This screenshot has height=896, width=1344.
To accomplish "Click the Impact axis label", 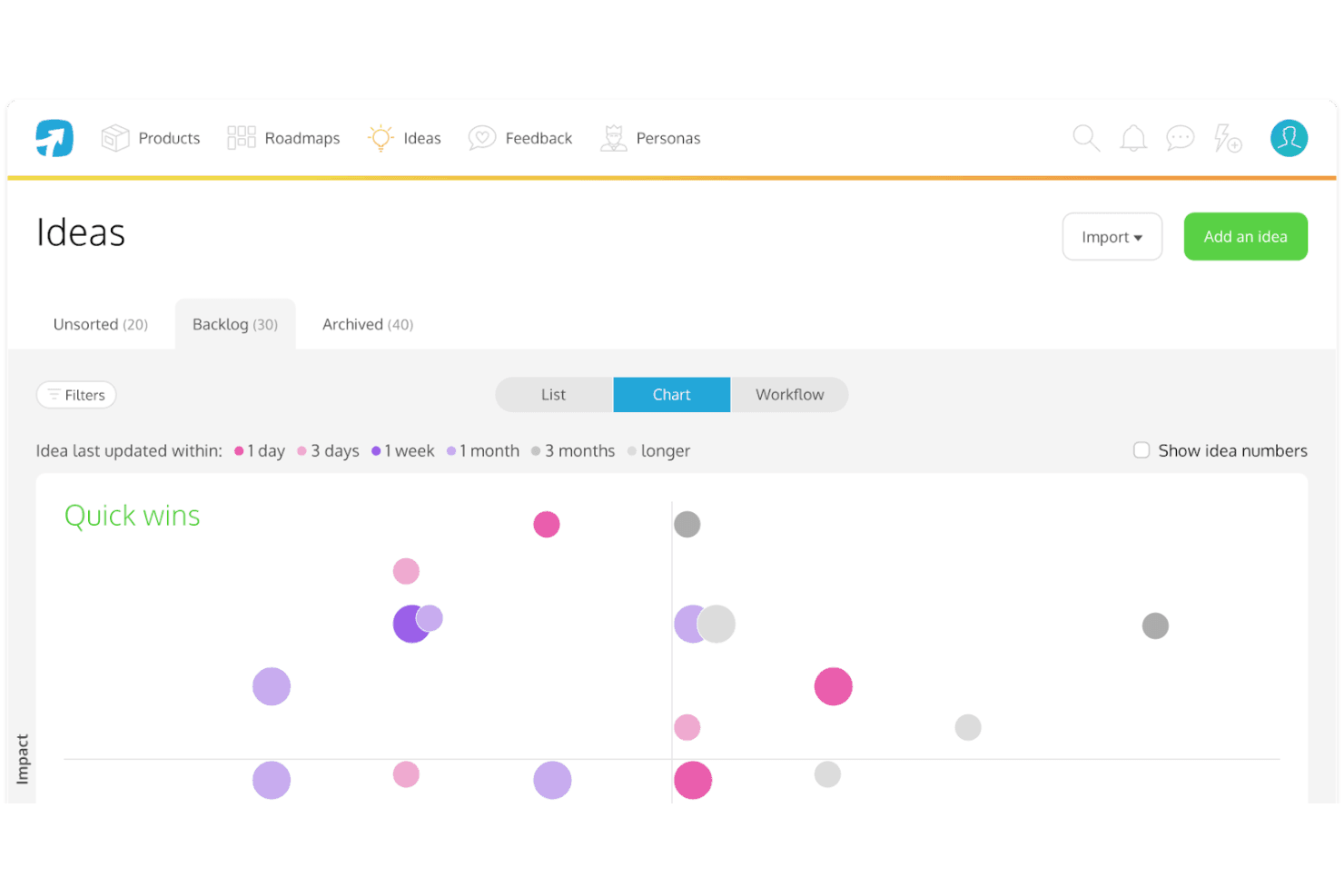I will click(23, 759).
